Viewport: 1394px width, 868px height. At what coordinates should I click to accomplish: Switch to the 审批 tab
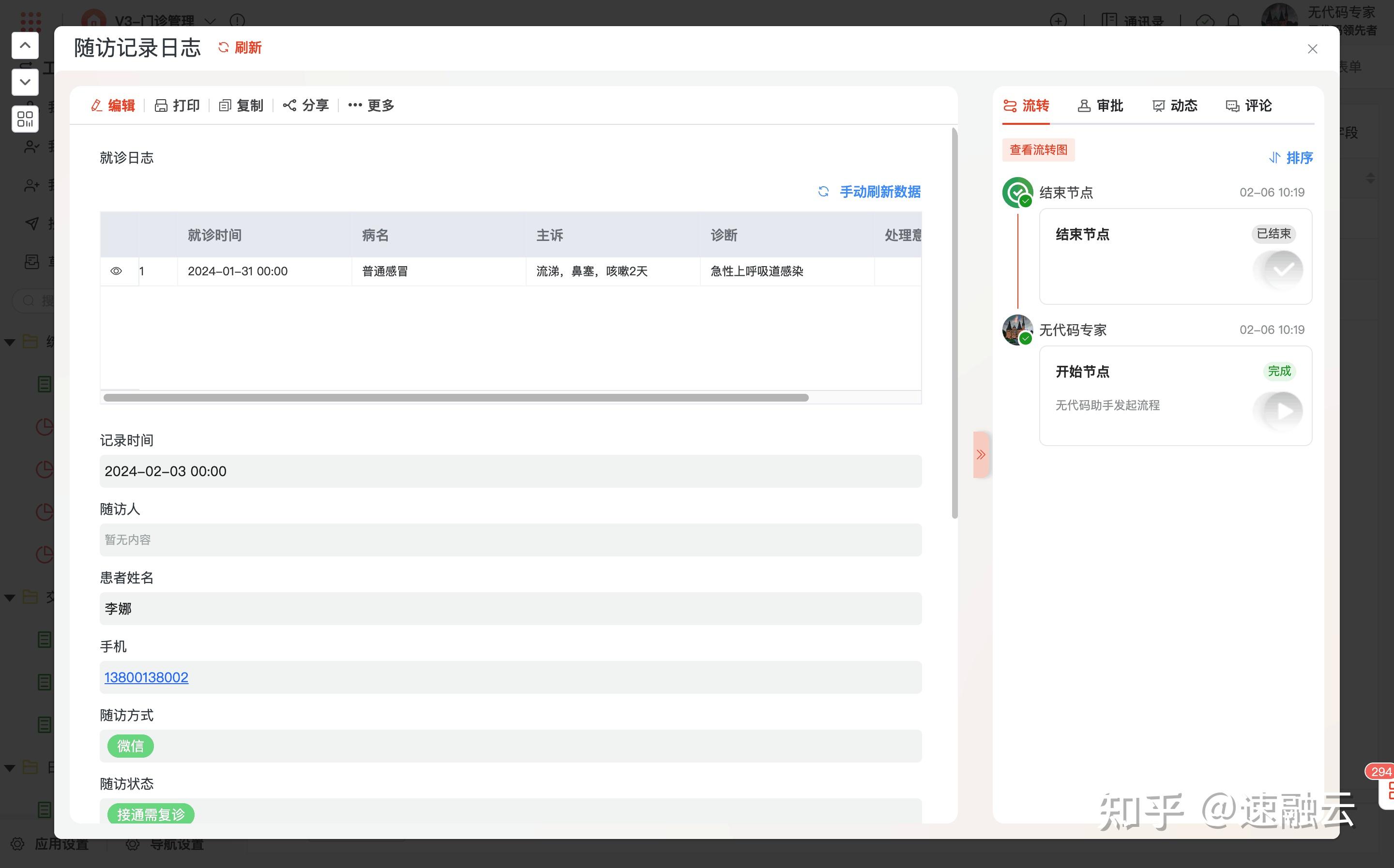click(x=1101, y=105)
